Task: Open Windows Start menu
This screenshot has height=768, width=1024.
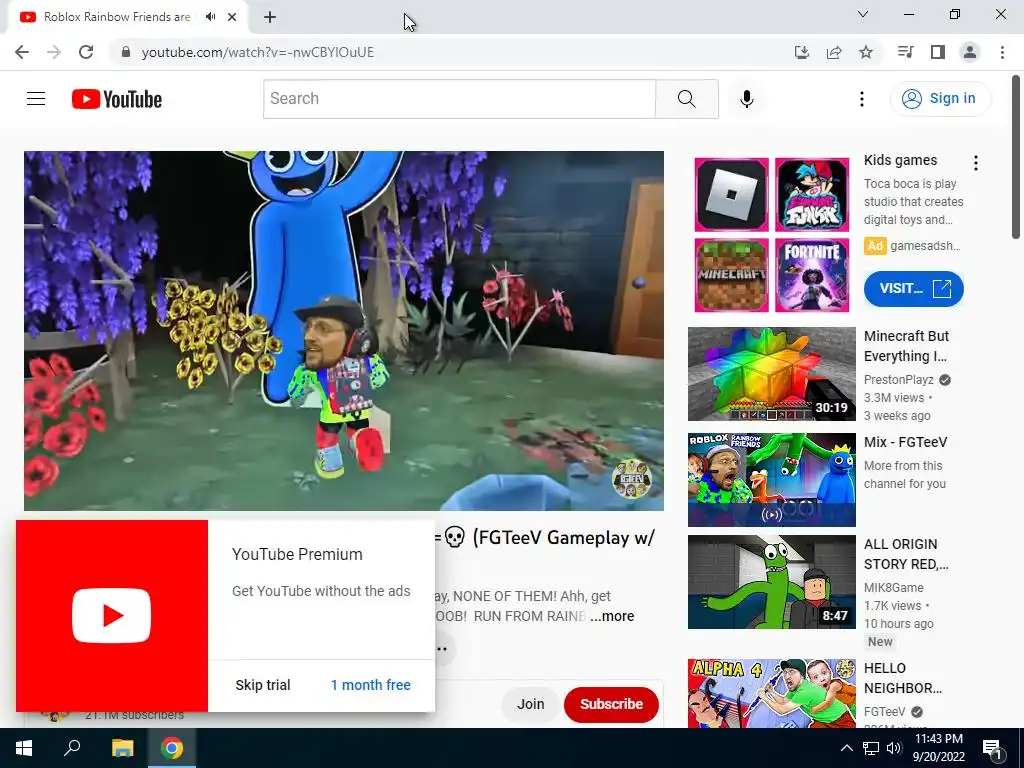Action: [x=24, y=748]
